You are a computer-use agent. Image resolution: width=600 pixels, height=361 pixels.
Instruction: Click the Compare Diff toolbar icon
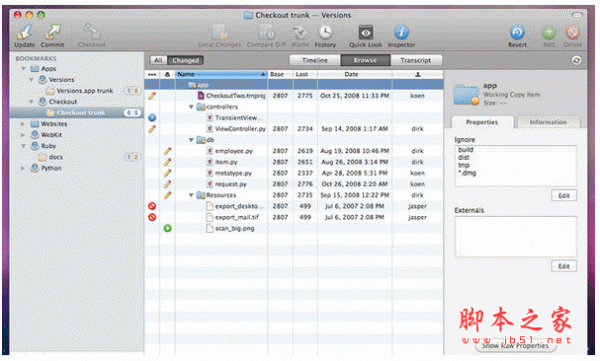pyautogui.click(x=266, y=32)
